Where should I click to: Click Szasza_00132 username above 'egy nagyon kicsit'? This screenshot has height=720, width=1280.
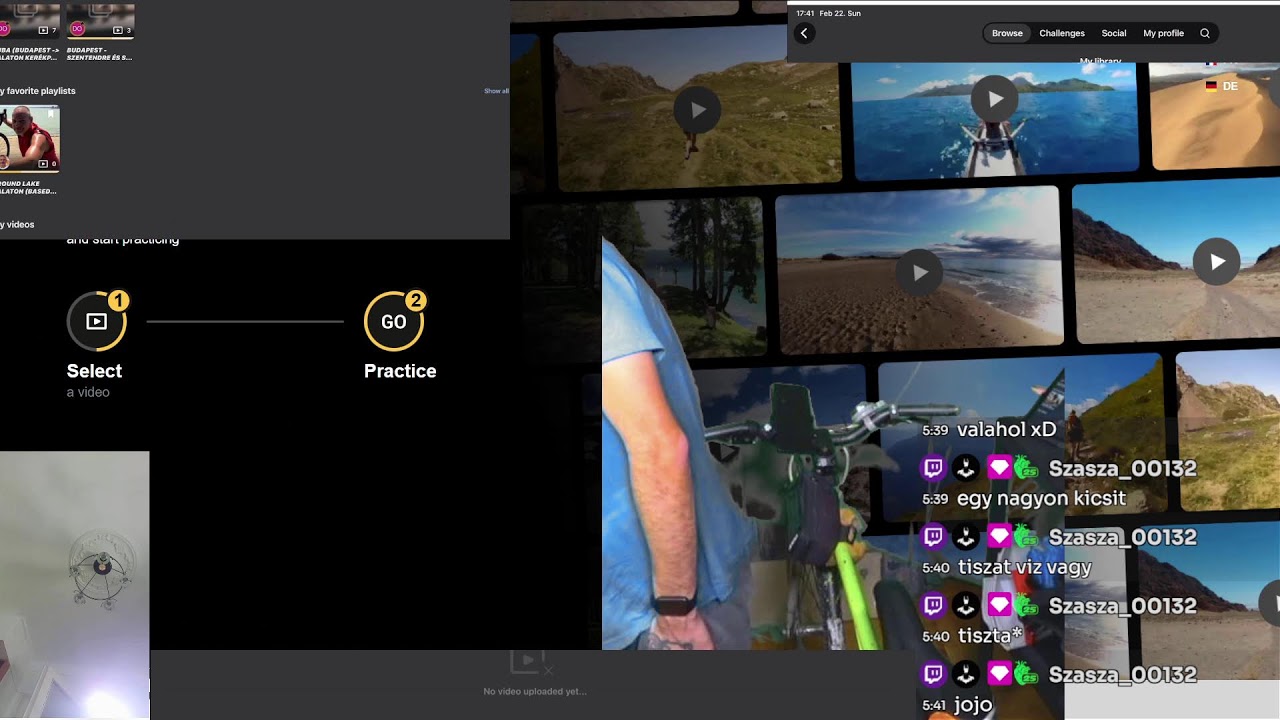pos(1122,468)
